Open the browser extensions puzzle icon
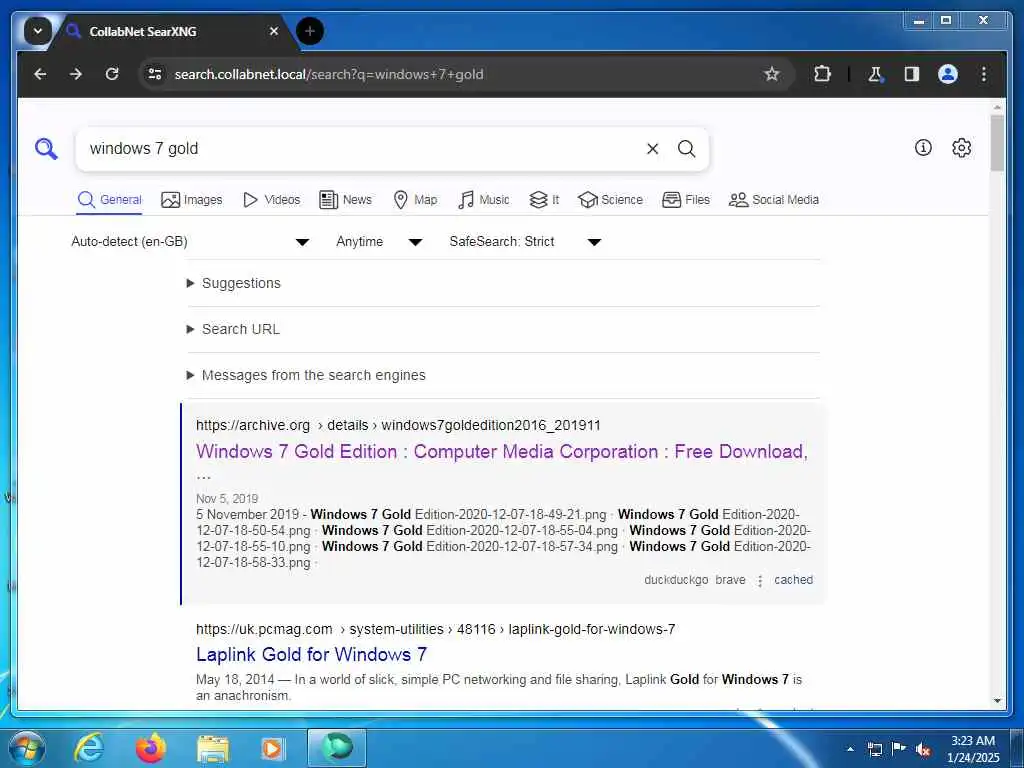The image size is (1024, 768). click(x=822, y=74)
